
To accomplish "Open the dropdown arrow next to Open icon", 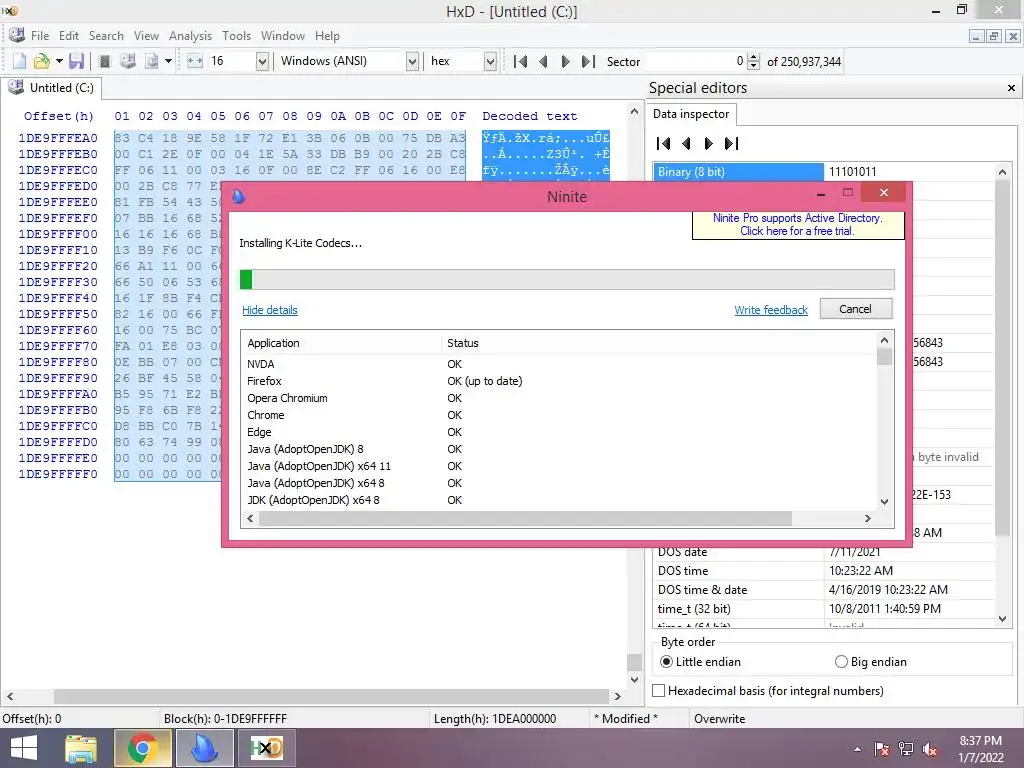I will pyautogui.click(x=59, y=61).
